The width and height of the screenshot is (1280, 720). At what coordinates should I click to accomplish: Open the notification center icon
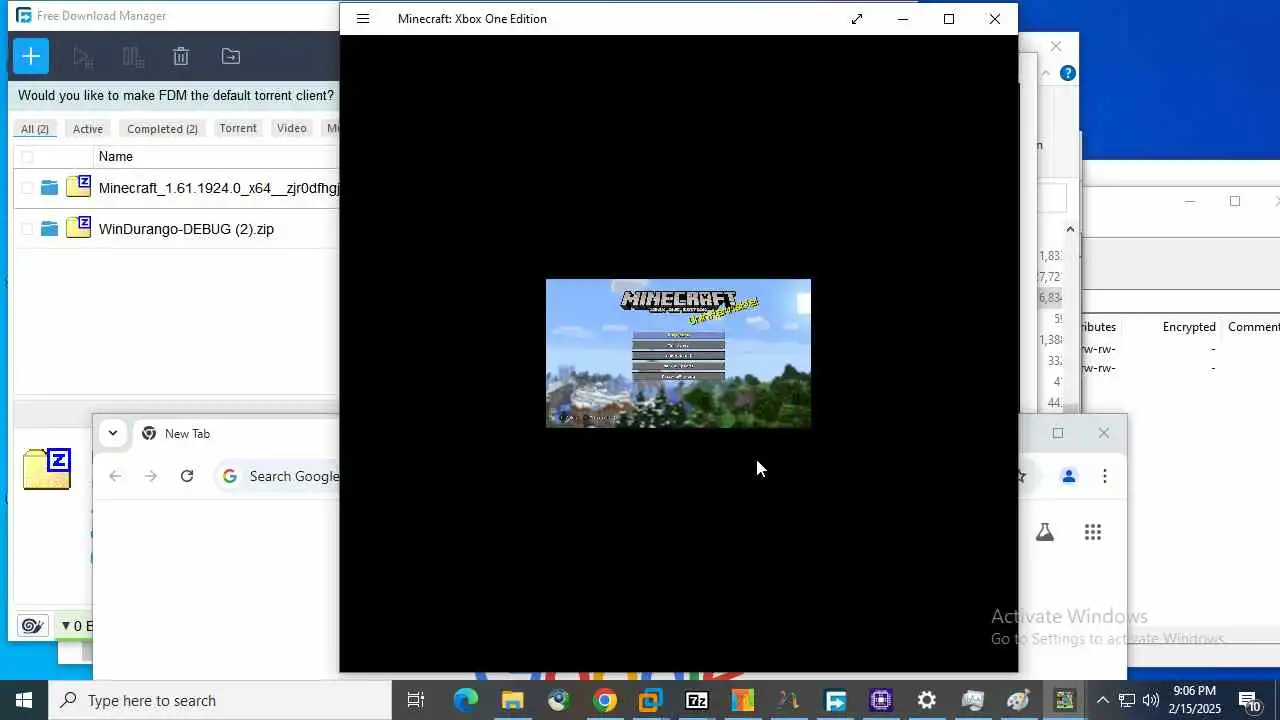point(1249,700)
